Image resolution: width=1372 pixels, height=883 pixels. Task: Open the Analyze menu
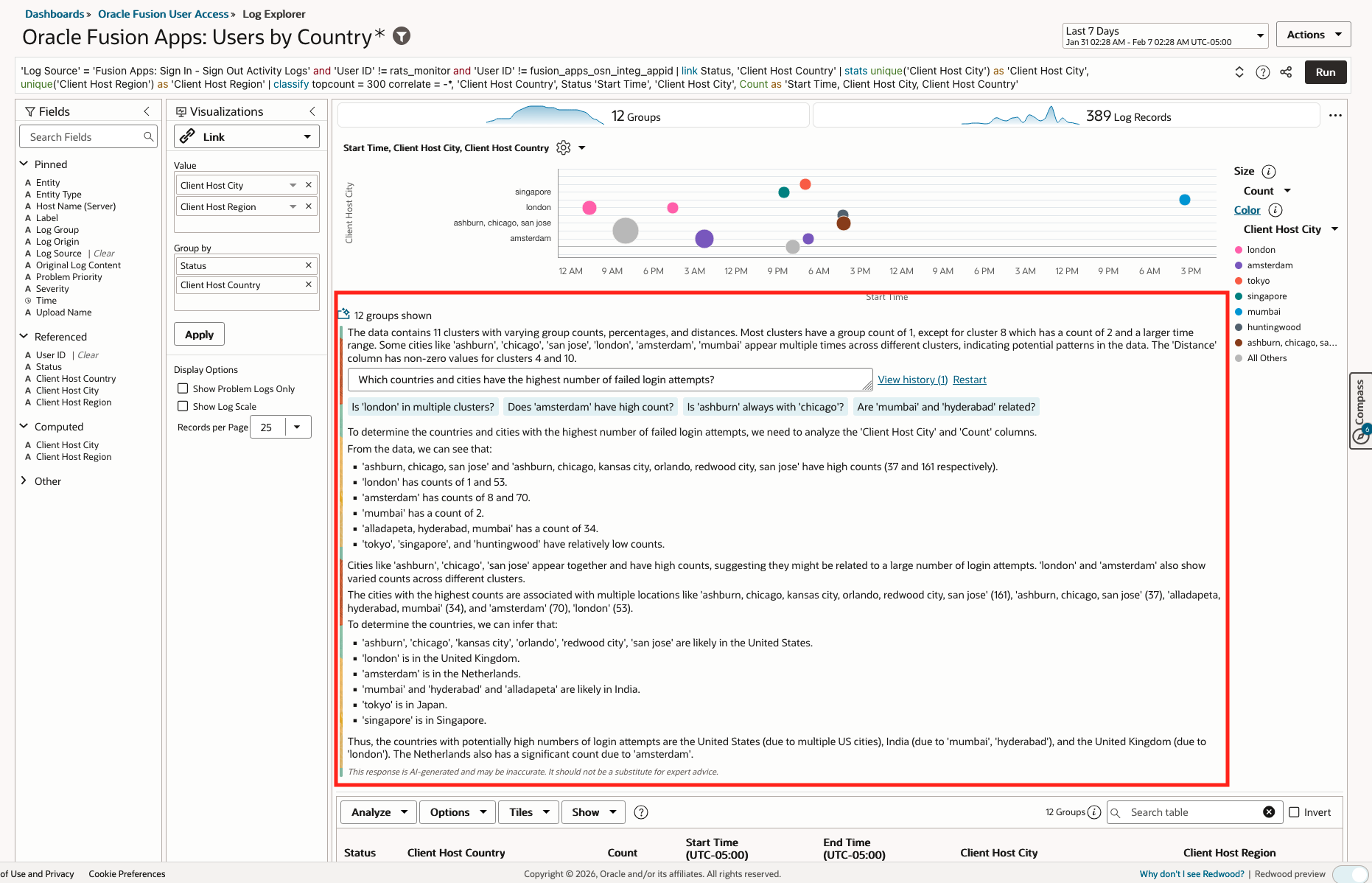[x=377, y=812]
